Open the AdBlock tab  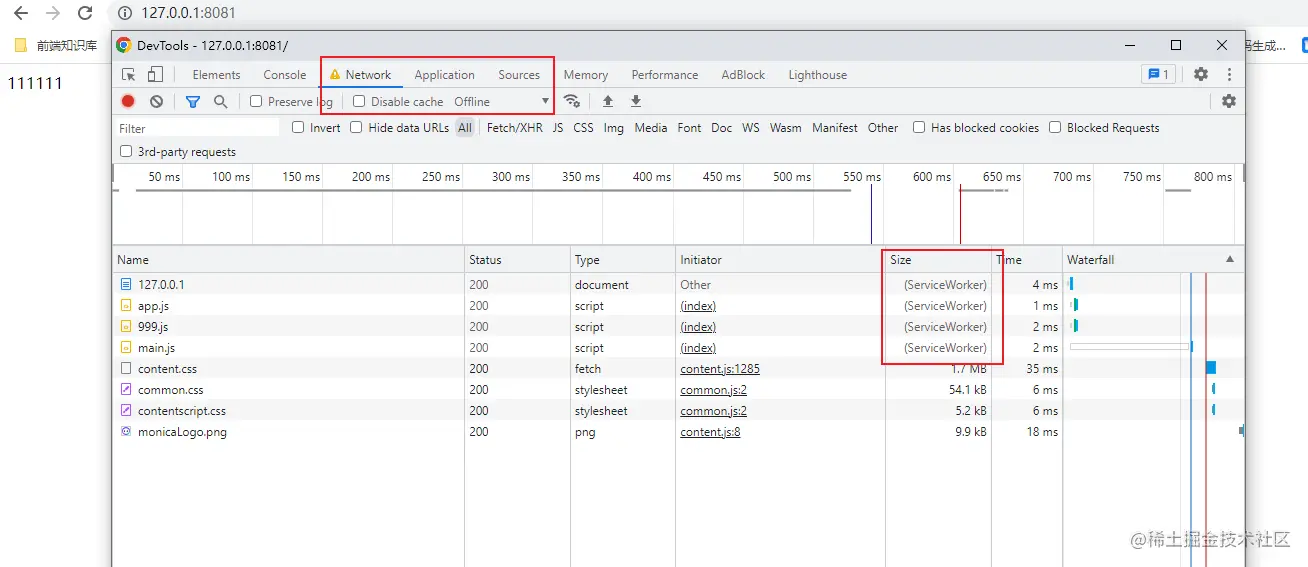pos(743,75)
